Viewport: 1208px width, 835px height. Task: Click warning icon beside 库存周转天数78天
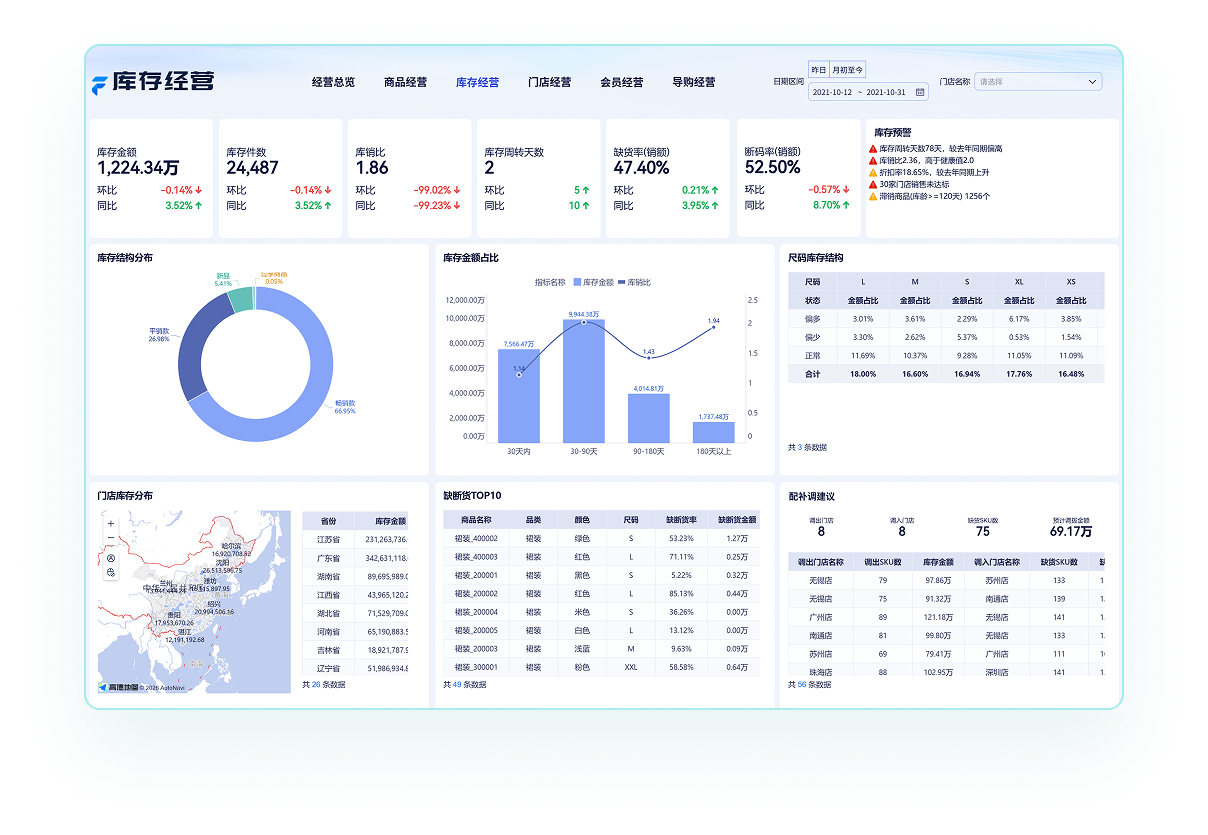pyautogui.click(x=873, y=149)
